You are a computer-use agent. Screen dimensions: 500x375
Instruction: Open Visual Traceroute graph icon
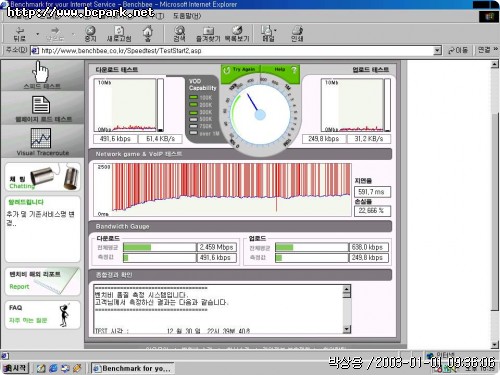pyautogui.click(x=41, y=138)
